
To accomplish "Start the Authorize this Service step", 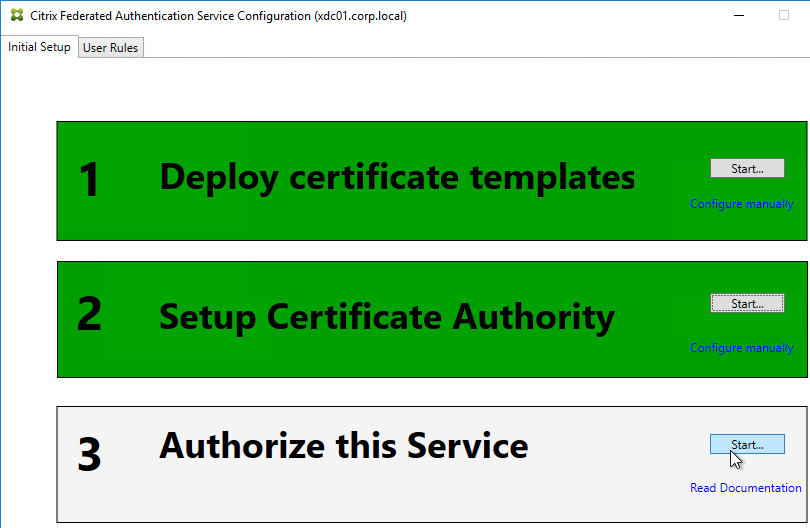I will tap(747, 444).
